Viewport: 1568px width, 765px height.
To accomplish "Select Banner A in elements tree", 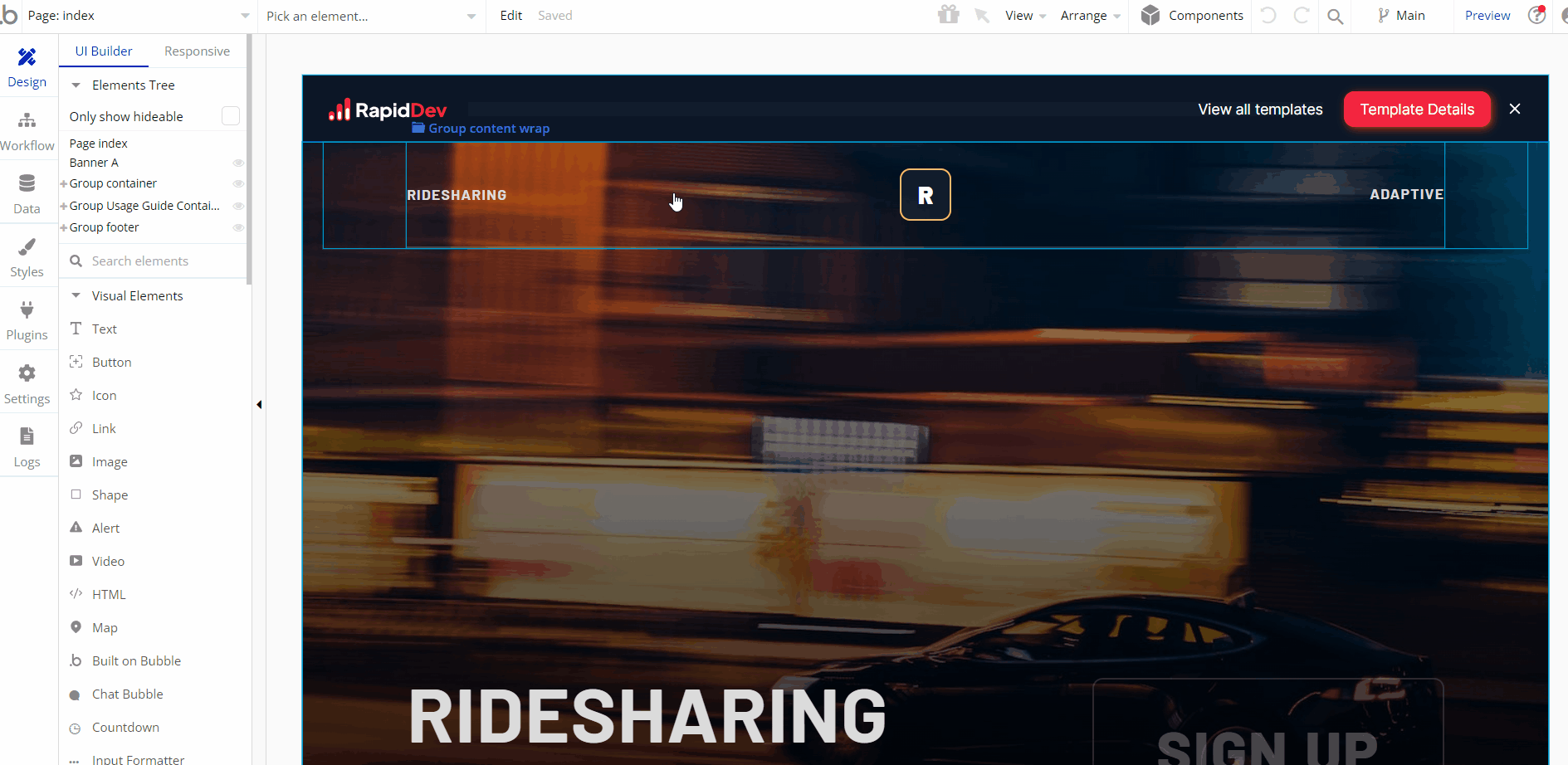I will 94,163.
